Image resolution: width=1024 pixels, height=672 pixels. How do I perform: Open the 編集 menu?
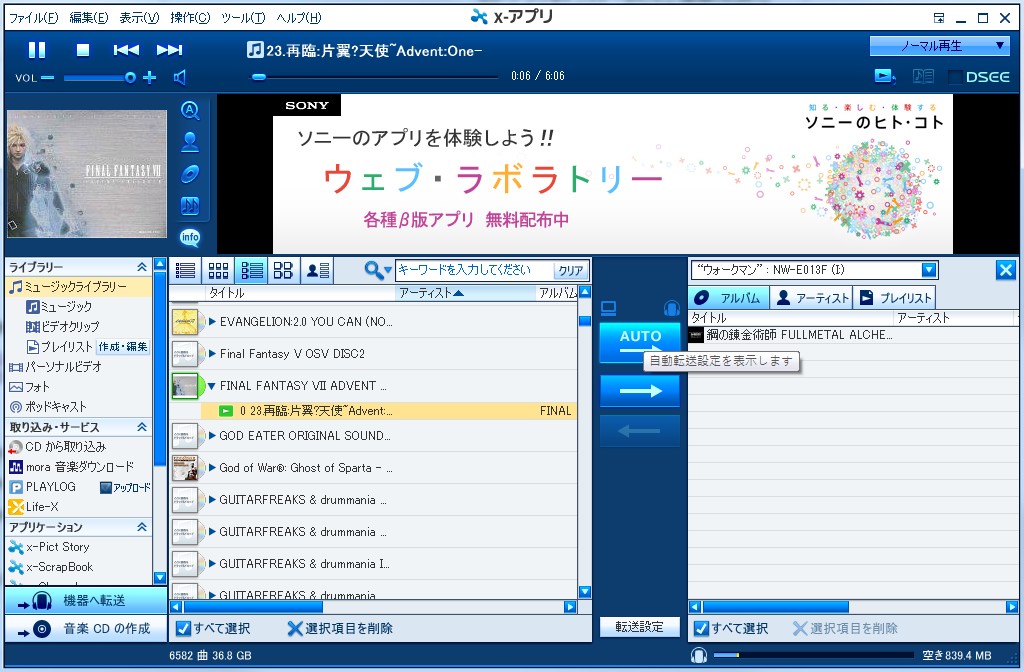click(x=89, y=18)
